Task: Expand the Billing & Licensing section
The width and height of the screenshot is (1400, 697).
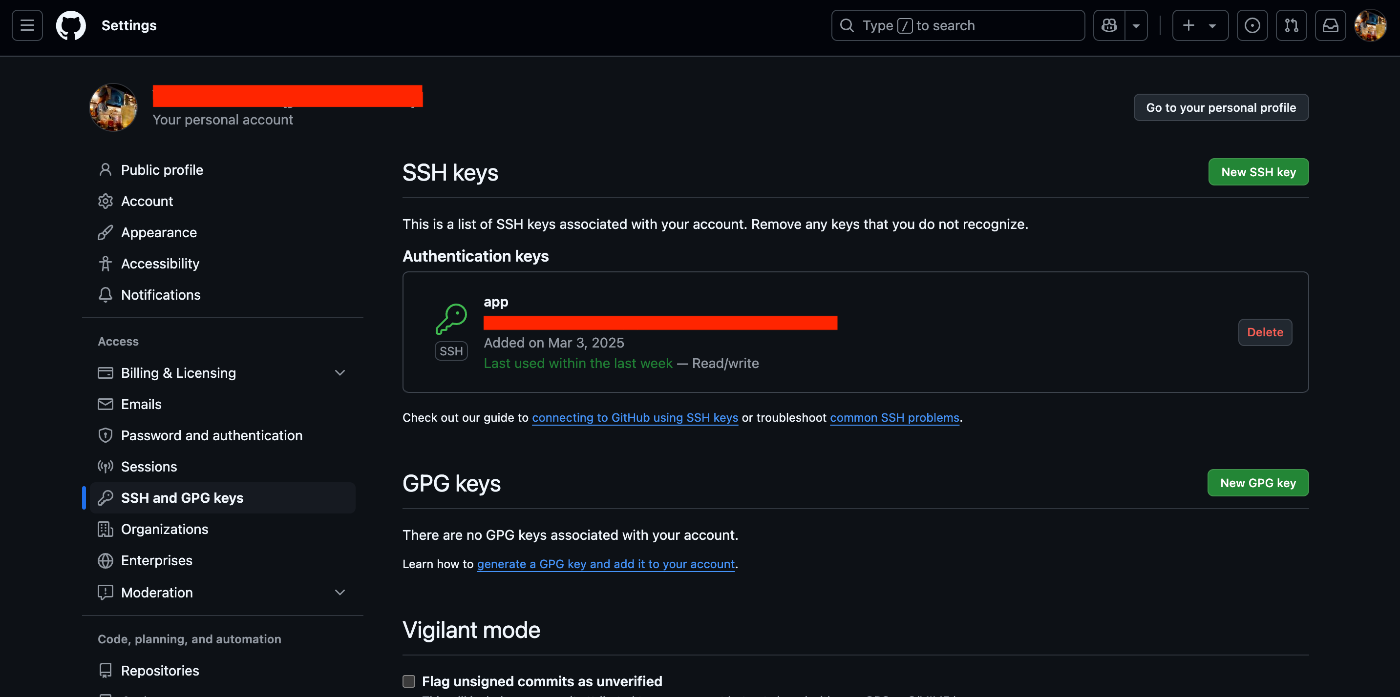Action: pyautogui.click(x=340, y=372)
